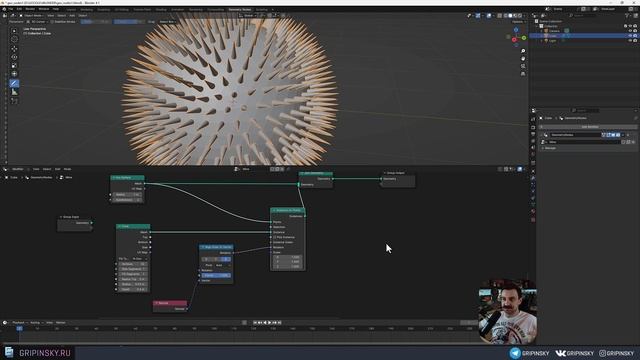
Task: Click the Cone Depth value field
Action: [x=133, y=289]
